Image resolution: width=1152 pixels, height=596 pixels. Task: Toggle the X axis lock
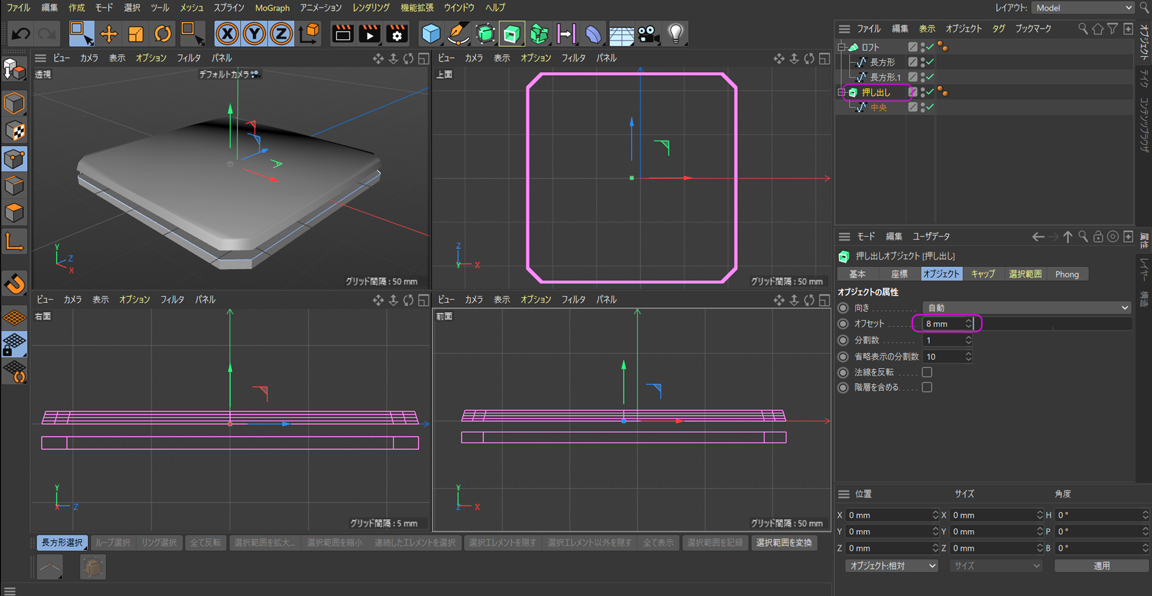pyautogui.click(x=228, y=34)
